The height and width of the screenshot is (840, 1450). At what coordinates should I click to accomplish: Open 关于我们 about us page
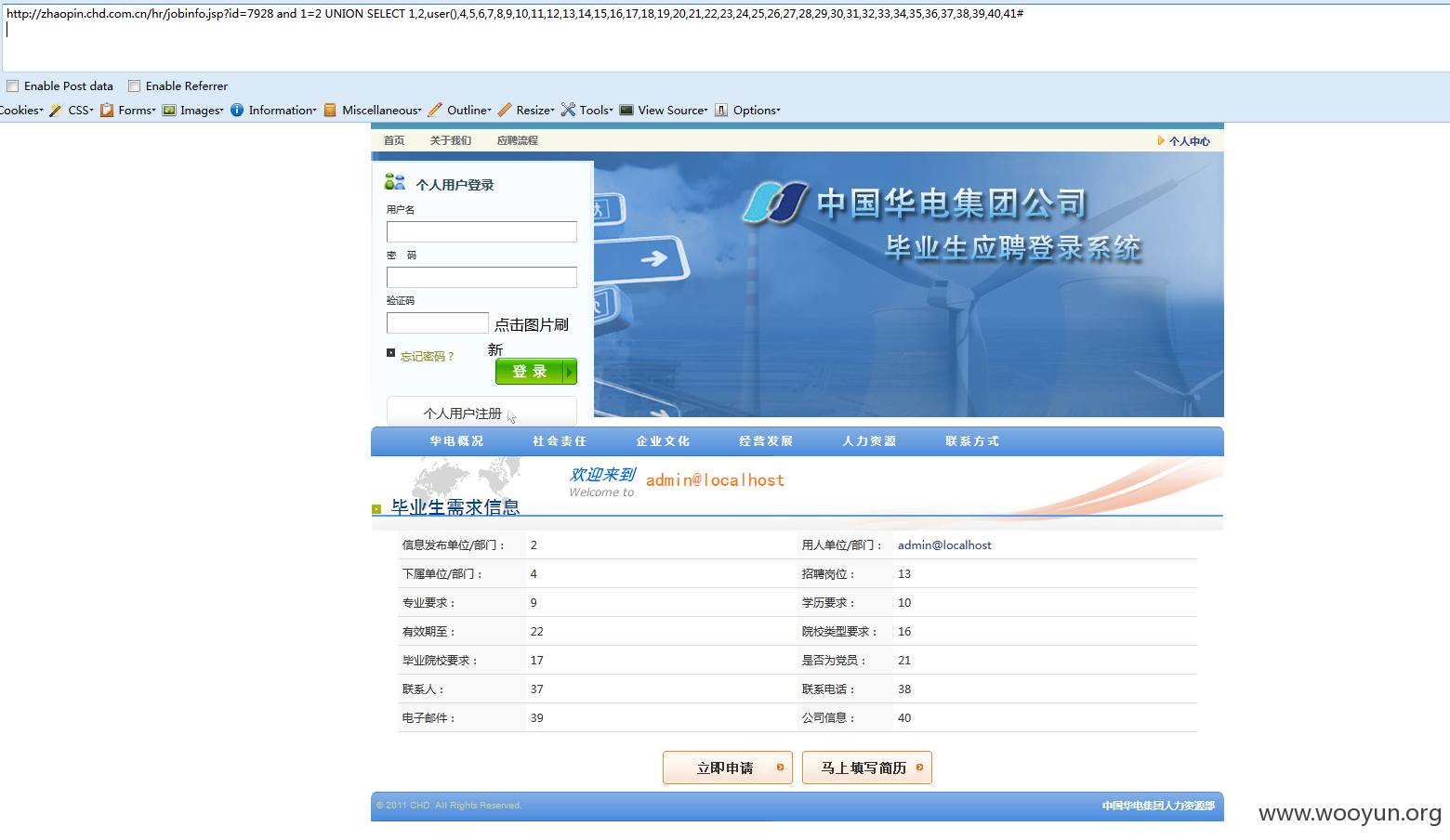(451, 141)
